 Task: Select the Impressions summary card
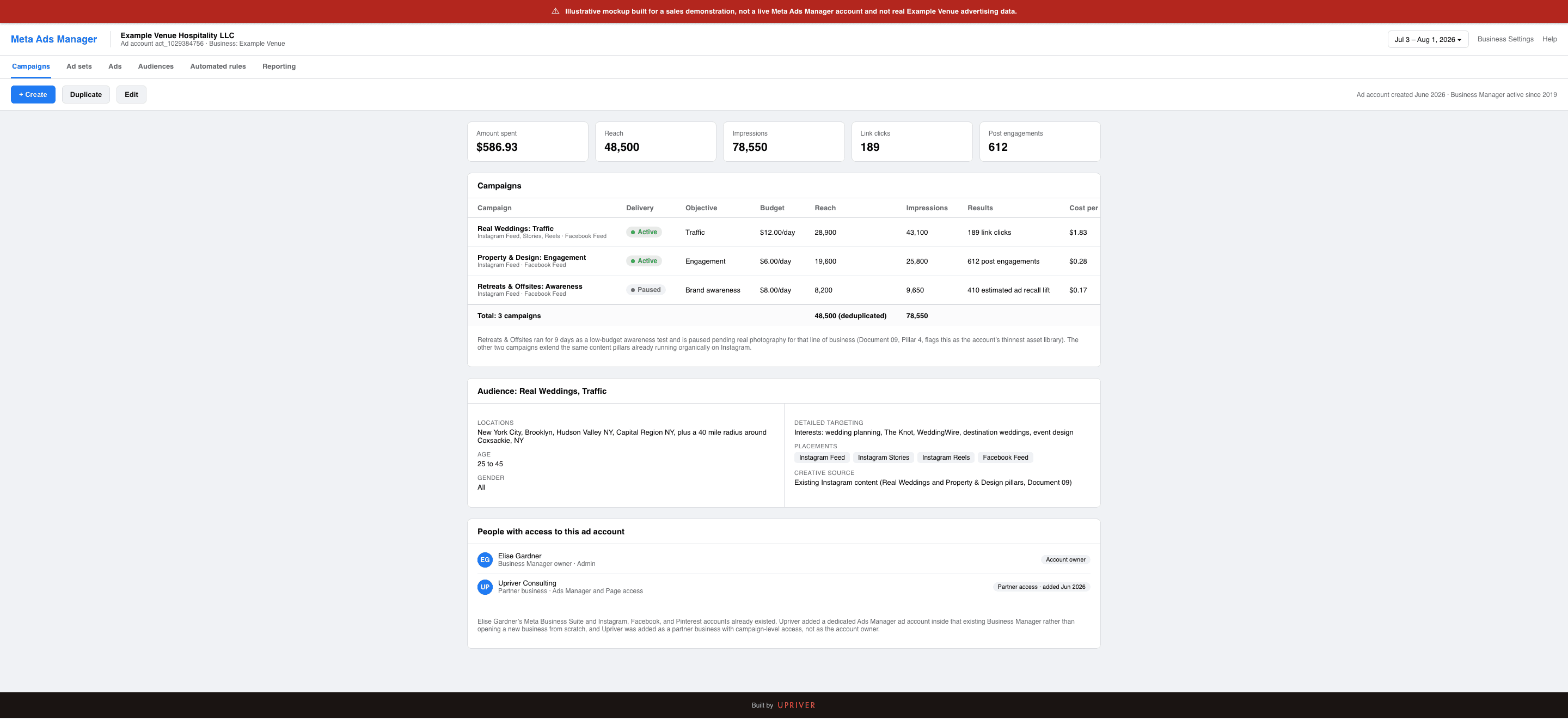pyautogui.click(x=784, y=142)
